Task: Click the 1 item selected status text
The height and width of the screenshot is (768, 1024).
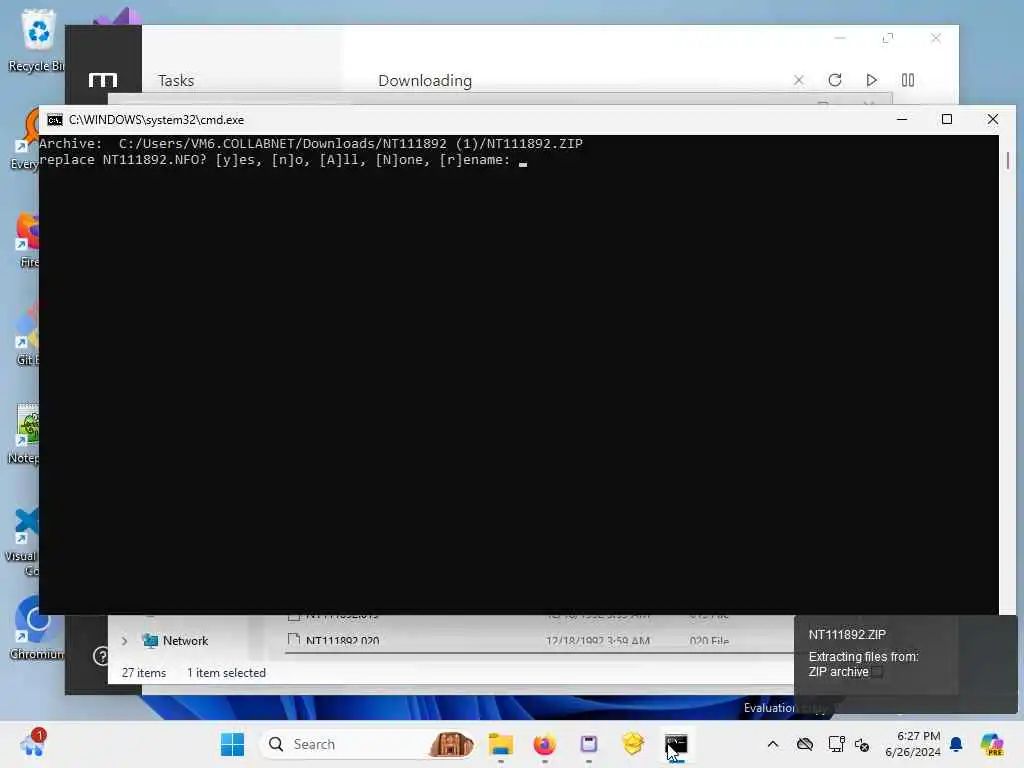Action: [226, 673]
